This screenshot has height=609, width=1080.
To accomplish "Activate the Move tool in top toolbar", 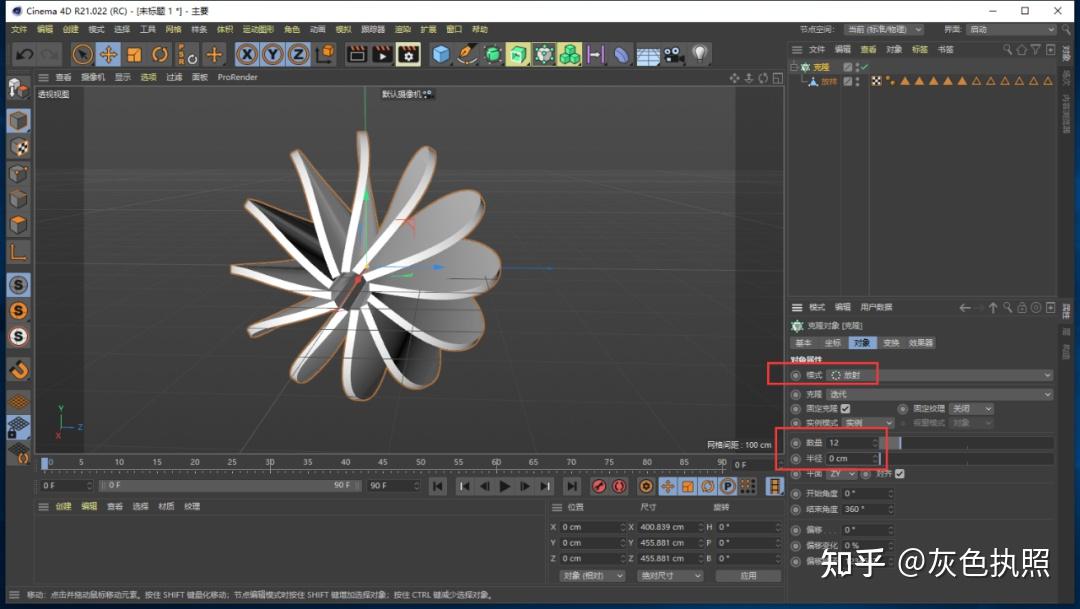I will (108, 54).
